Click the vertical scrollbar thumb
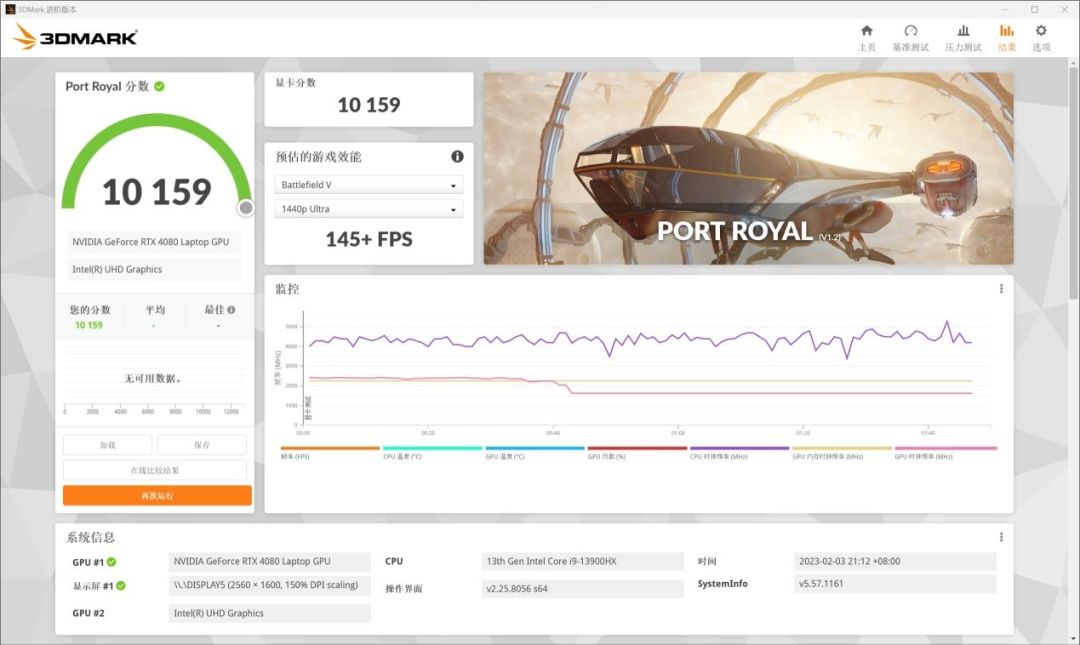This screenshot has width=1080, height=645. coord(1073,184)
